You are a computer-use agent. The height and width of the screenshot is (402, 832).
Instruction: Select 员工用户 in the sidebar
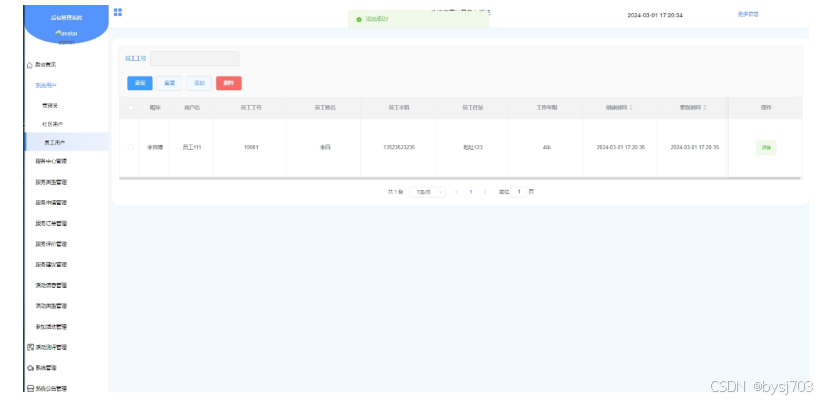[x=66, y=142]
